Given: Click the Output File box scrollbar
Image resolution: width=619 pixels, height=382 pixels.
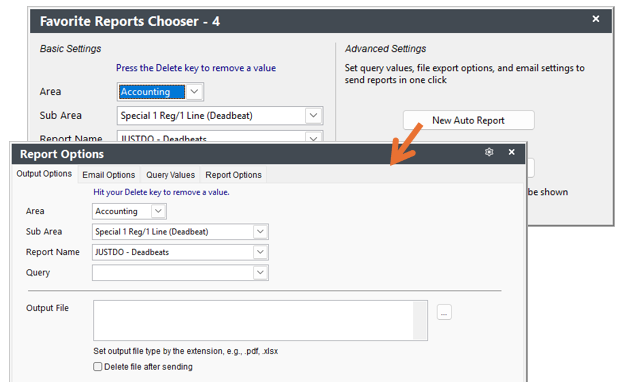Looking at the screenshot, I should [x=420, y=320].
